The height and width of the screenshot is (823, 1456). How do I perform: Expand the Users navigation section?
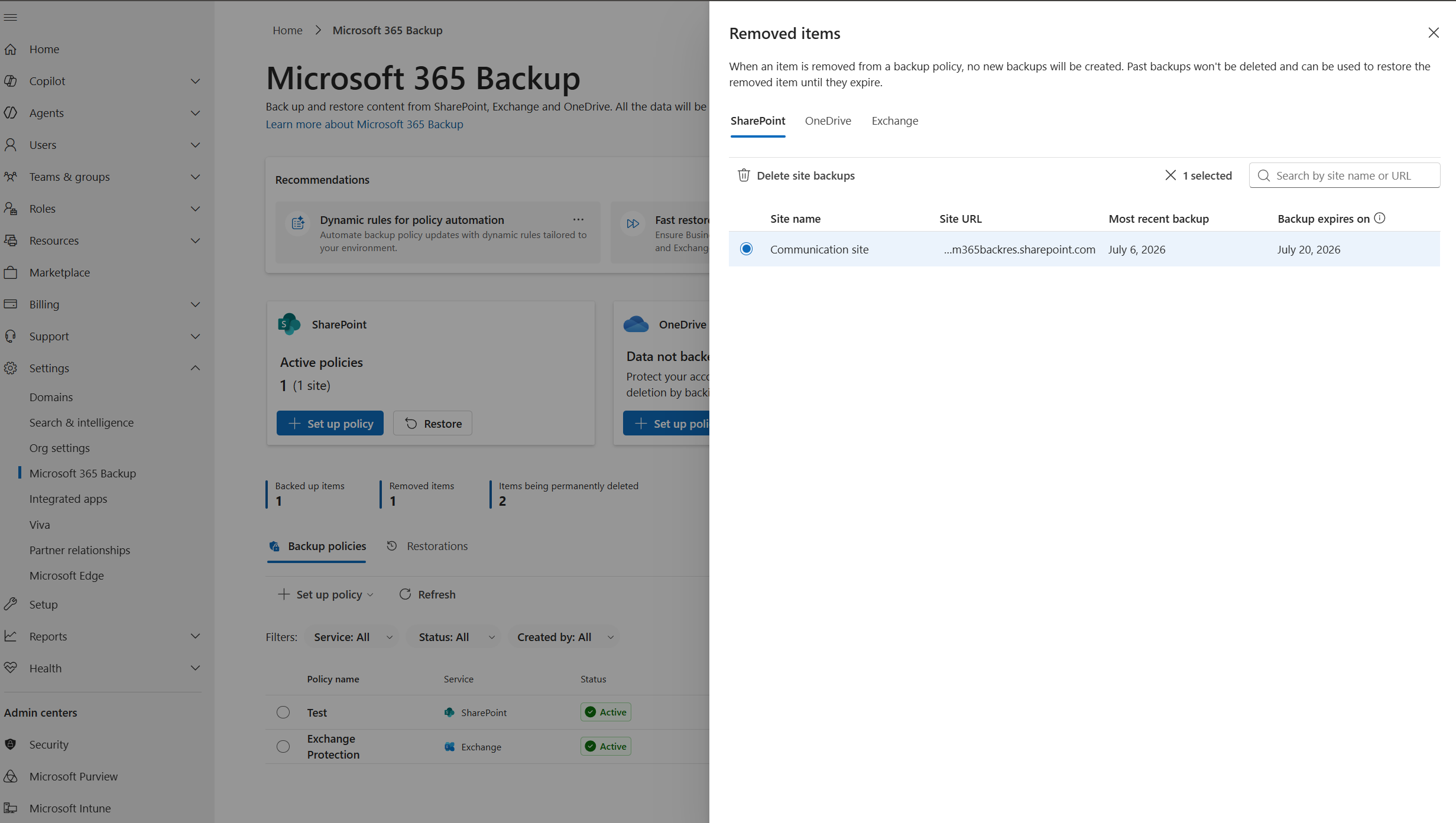196,145
